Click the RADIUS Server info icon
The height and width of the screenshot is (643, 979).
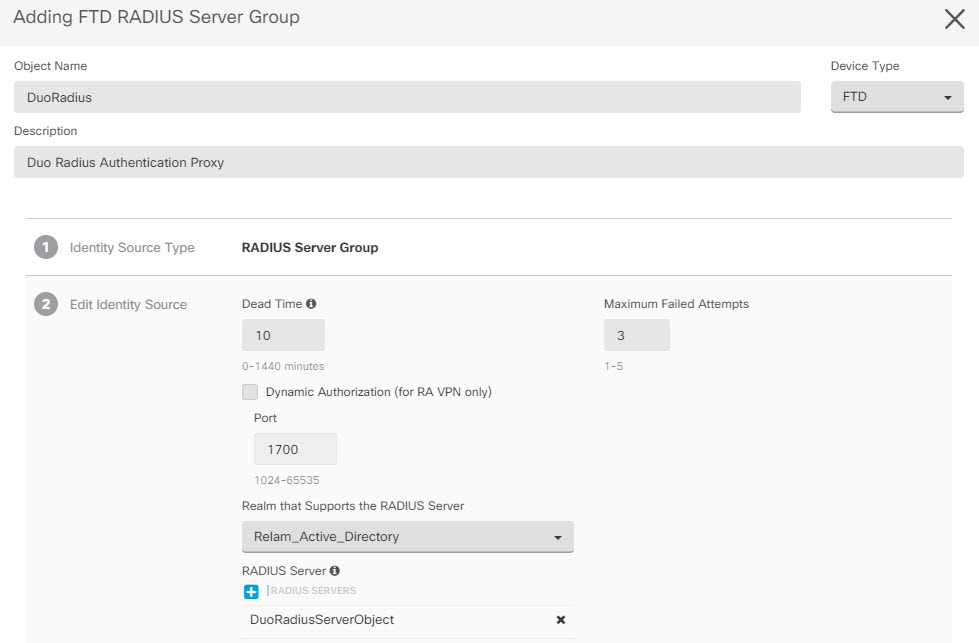(x=335, y=571)
